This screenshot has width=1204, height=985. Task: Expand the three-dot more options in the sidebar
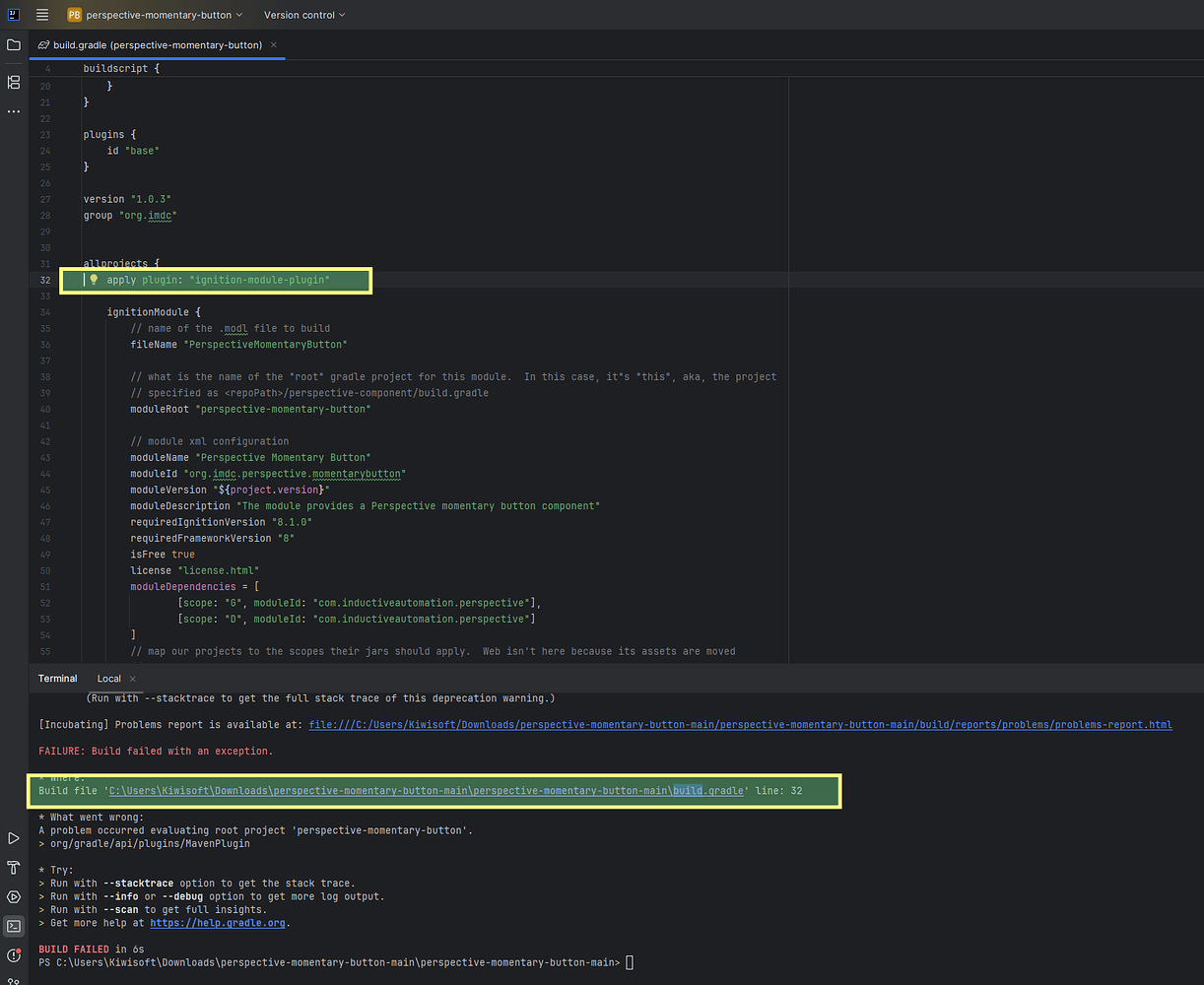13,111
